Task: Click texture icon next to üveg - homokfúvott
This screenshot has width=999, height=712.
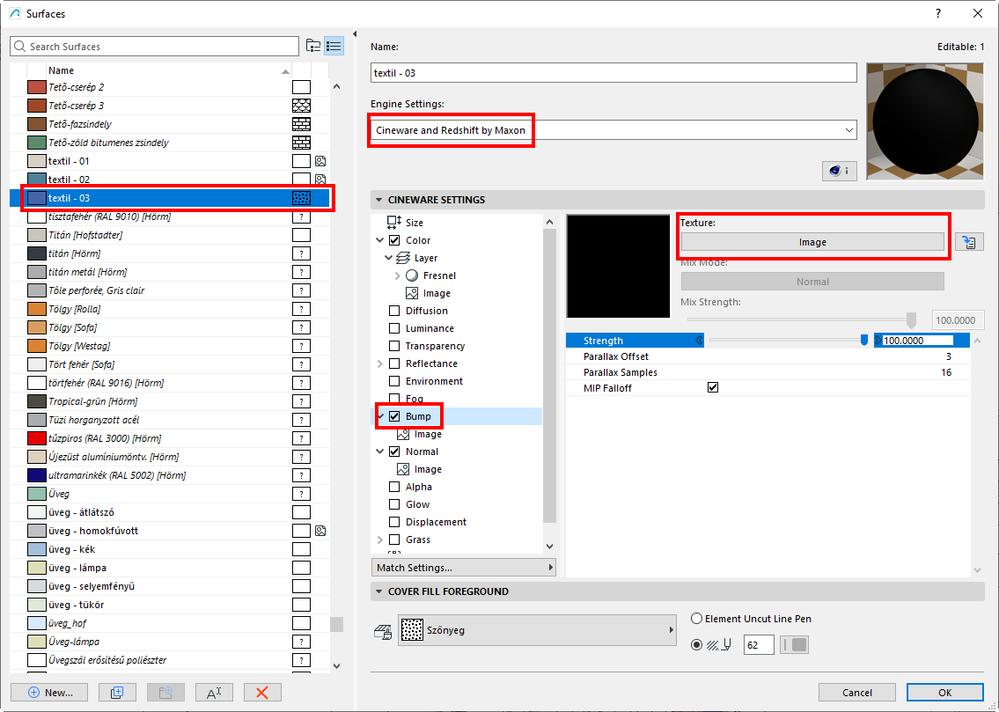Action: [320, 530]
